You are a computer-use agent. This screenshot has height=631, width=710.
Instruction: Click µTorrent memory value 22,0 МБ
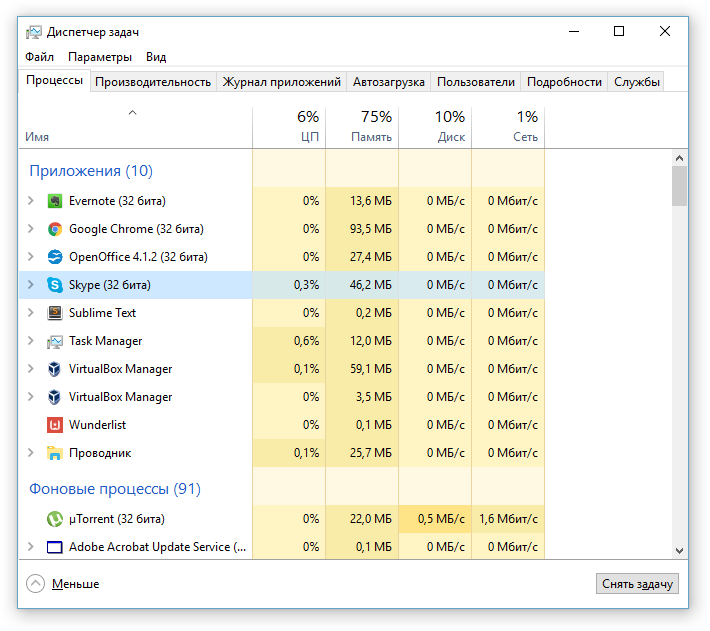[x=370, y=519]
